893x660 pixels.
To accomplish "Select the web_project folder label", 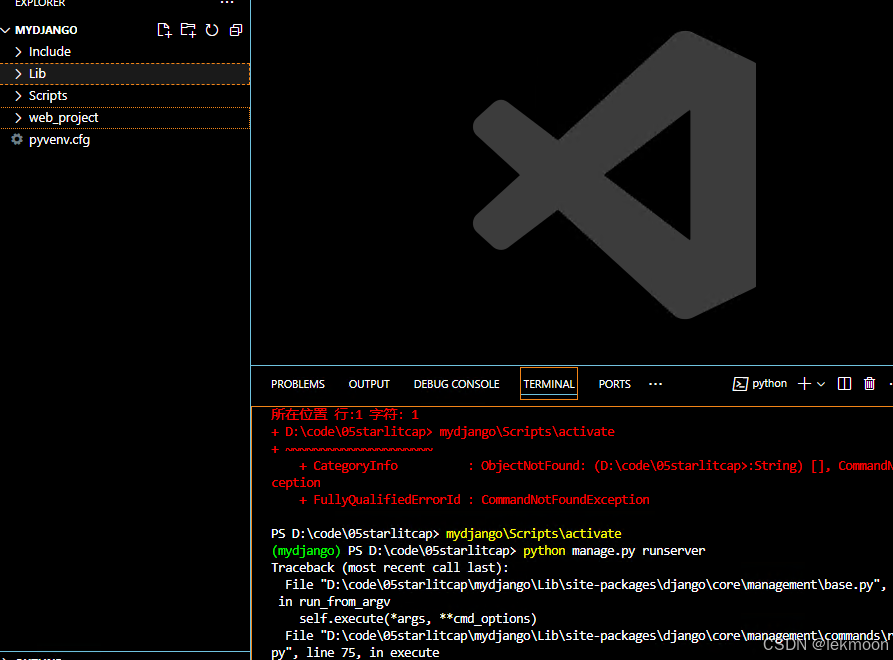I will pyautogui.click(x=64, y=118).
